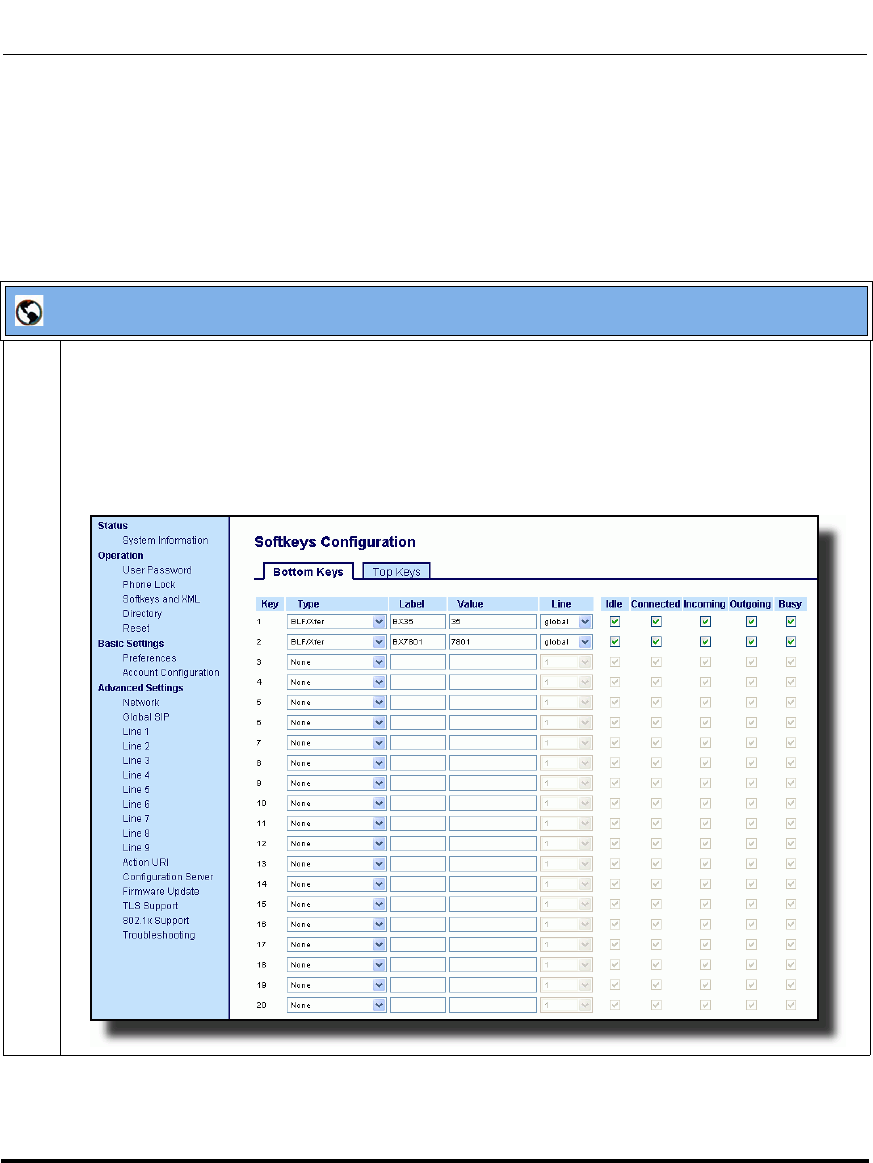The width and height of the screenshot is (873, 1163).
Task: Open Account Configuration page
Action: tap(171, 673)
